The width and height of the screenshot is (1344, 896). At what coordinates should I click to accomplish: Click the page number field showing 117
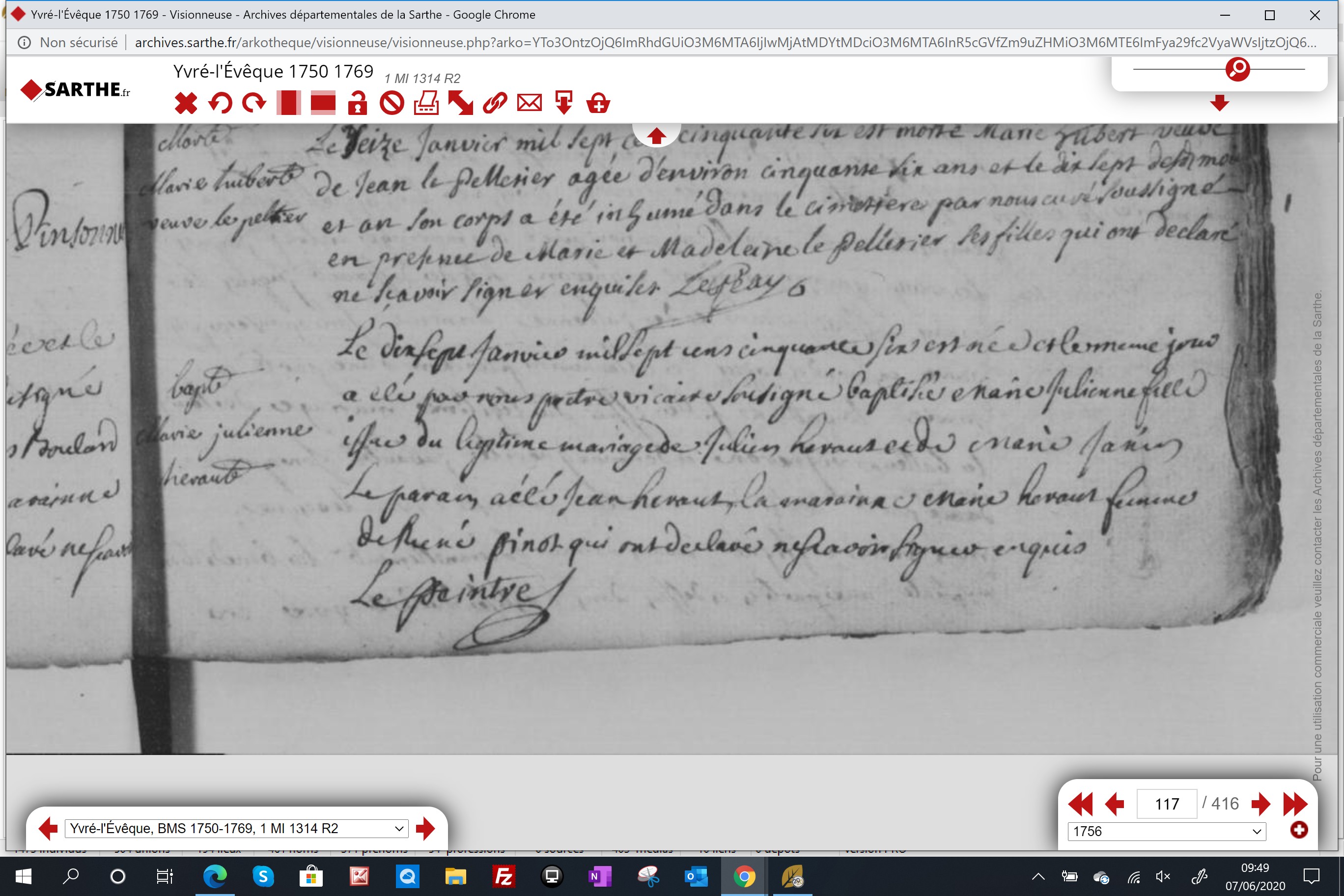(1167, 804)
